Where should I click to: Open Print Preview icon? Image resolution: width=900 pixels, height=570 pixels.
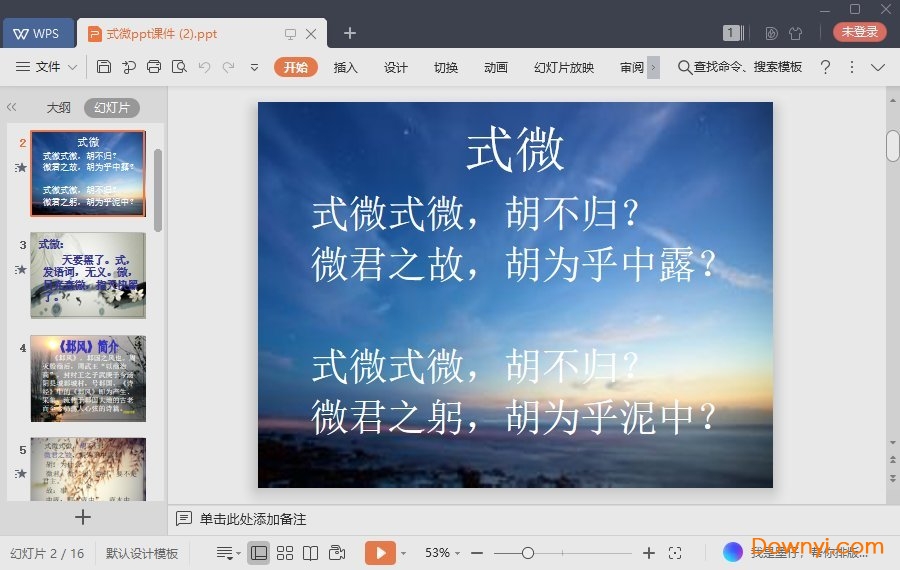pos(179,67)
